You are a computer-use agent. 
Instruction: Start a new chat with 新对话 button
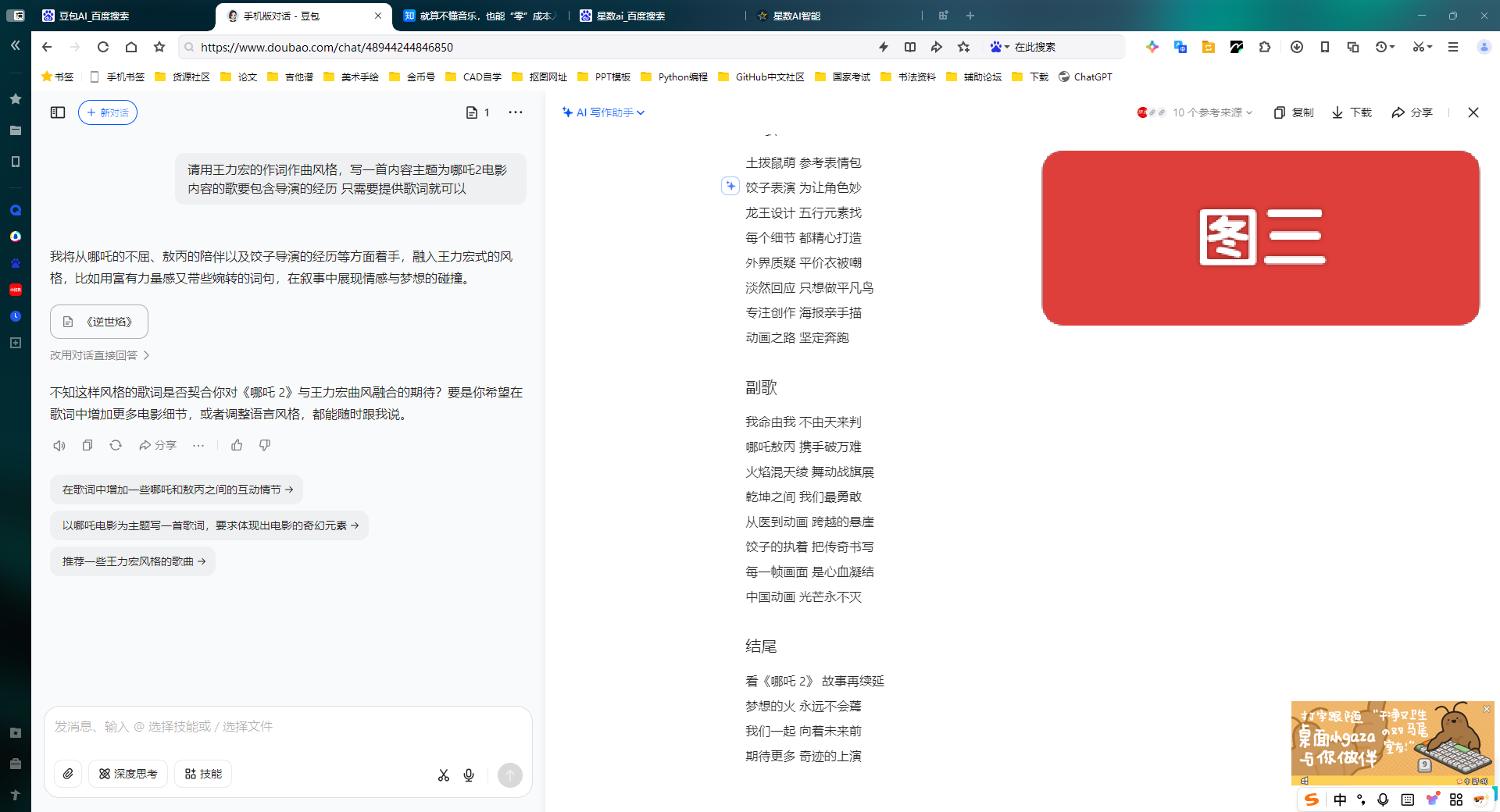click(107, 112)
